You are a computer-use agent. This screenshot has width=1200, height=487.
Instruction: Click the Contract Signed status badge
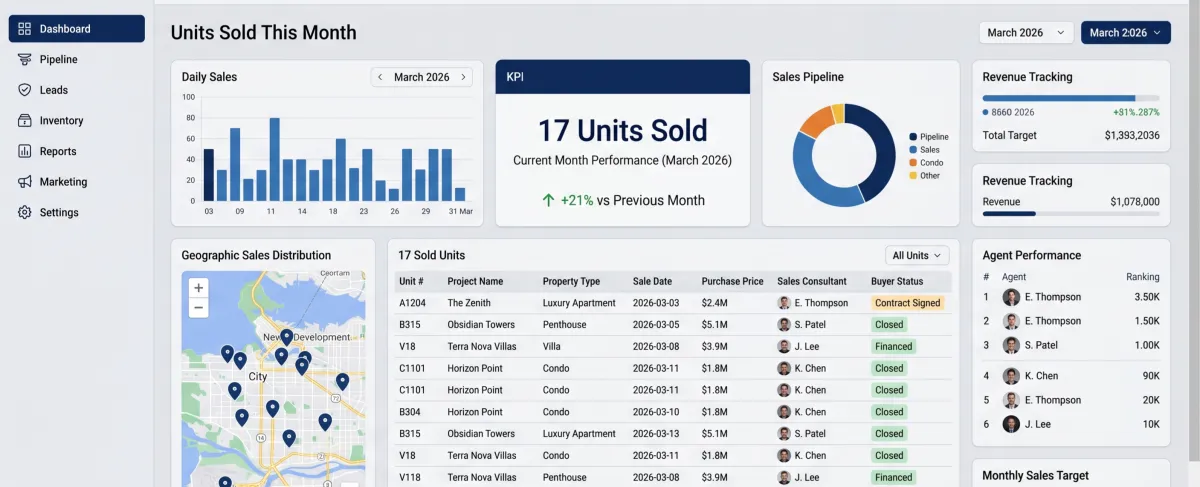tap(907, 303)
